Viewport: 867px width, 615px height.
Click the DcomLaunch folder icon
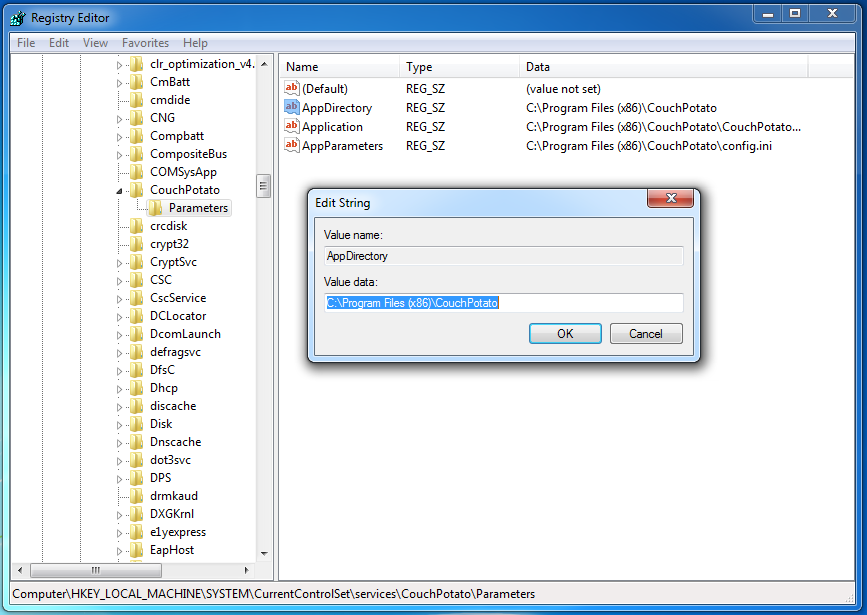pos(137,334)
